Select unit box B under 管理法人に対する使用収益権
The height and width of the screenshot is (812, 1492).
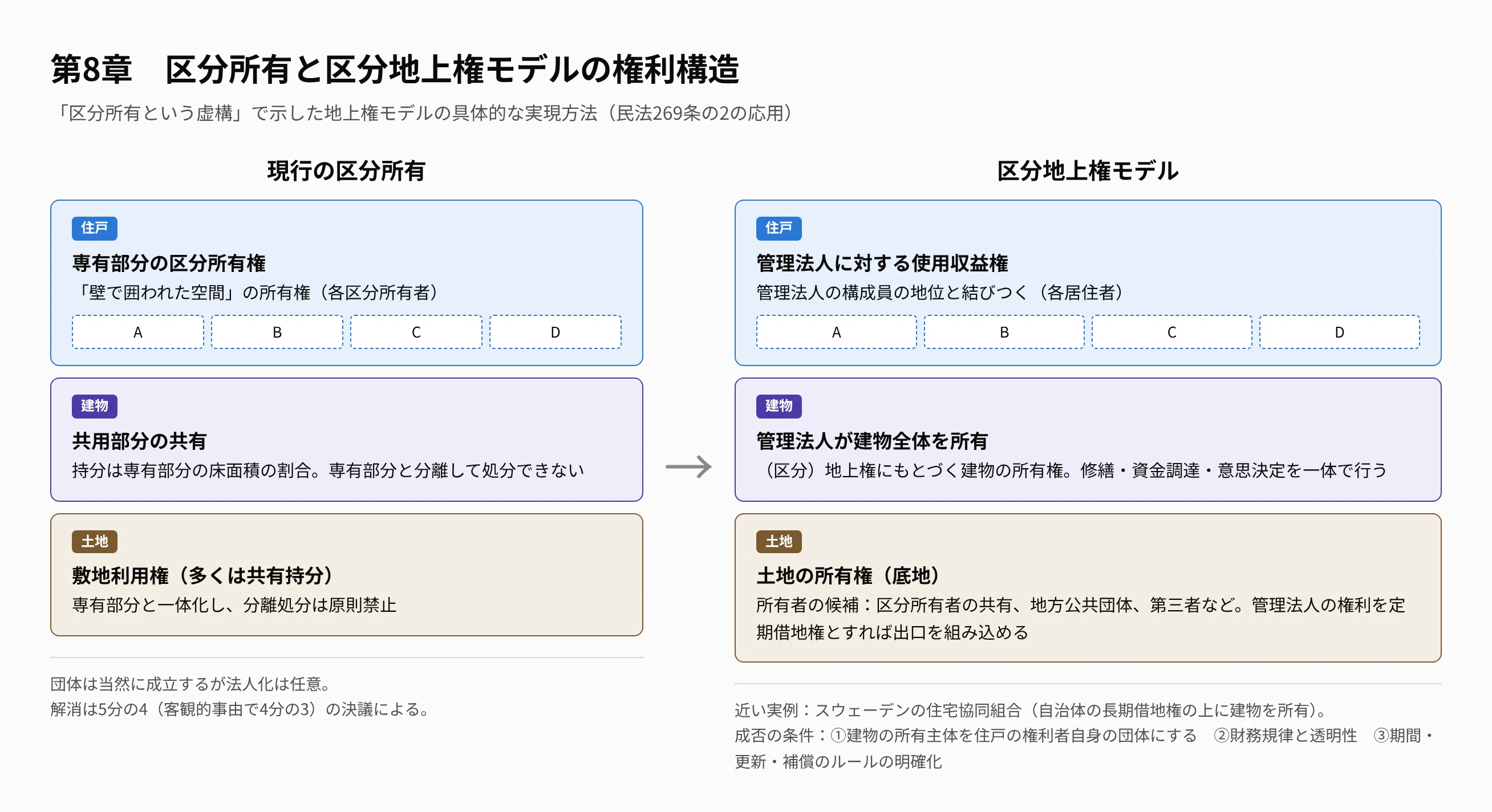coord(1004,332)
